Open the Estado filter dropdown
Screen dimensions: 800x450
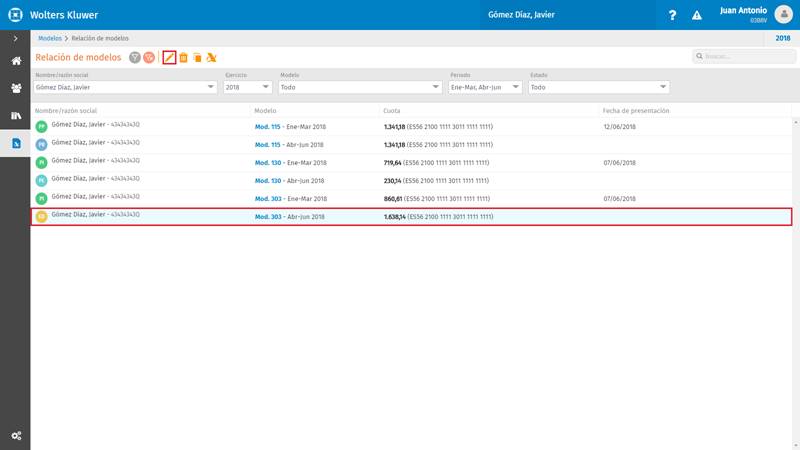599,87
